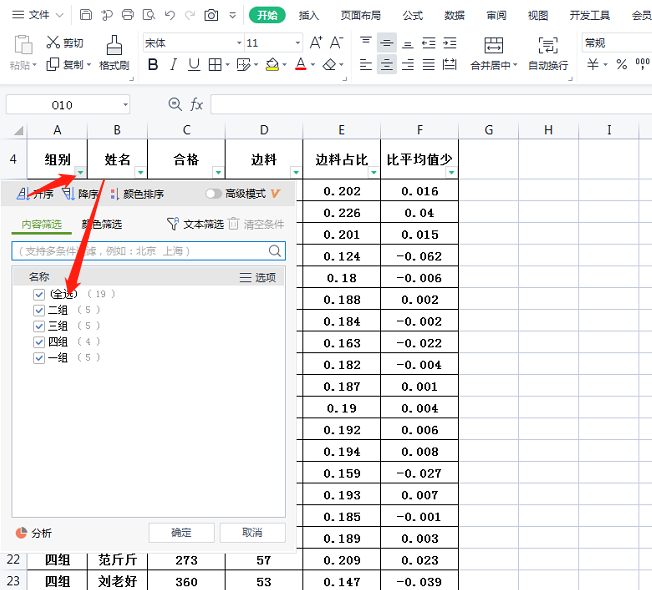
Task: Click the 取消 button
Action: click(x=252, y=533)
